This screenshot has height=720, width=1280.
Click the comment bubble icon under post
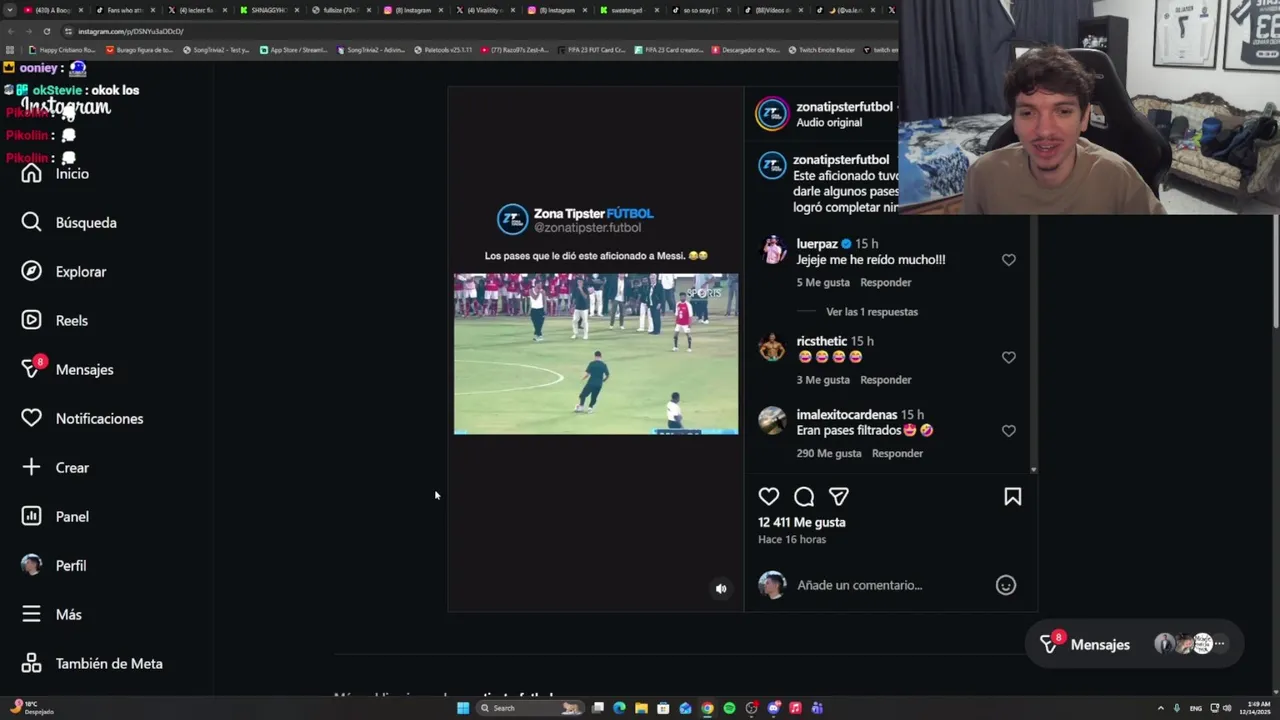pyautogui.click(x=804, y=497)
